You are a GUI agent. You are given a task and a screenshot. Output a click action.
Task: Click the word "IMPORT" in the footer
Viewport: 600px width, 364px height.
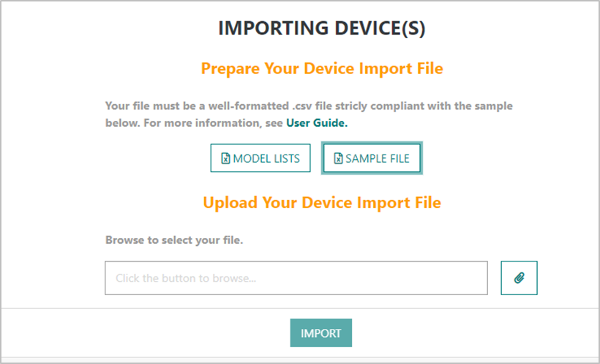(321, 333)
